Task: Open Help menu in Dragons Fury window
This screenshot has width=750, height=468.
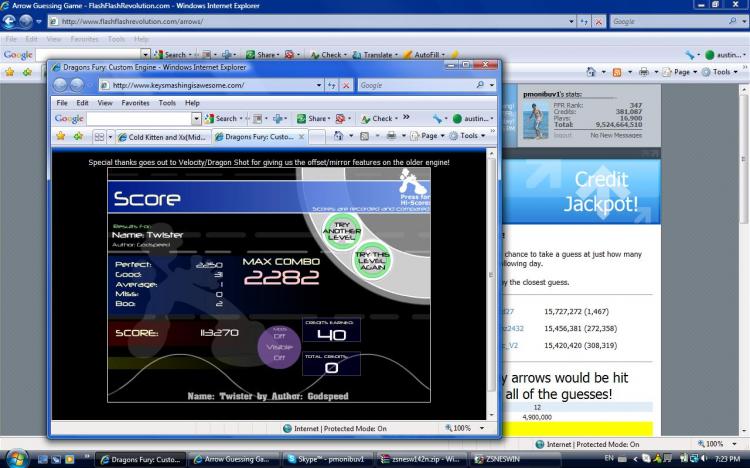Action: pyautogui.click(x=192, y=102)
